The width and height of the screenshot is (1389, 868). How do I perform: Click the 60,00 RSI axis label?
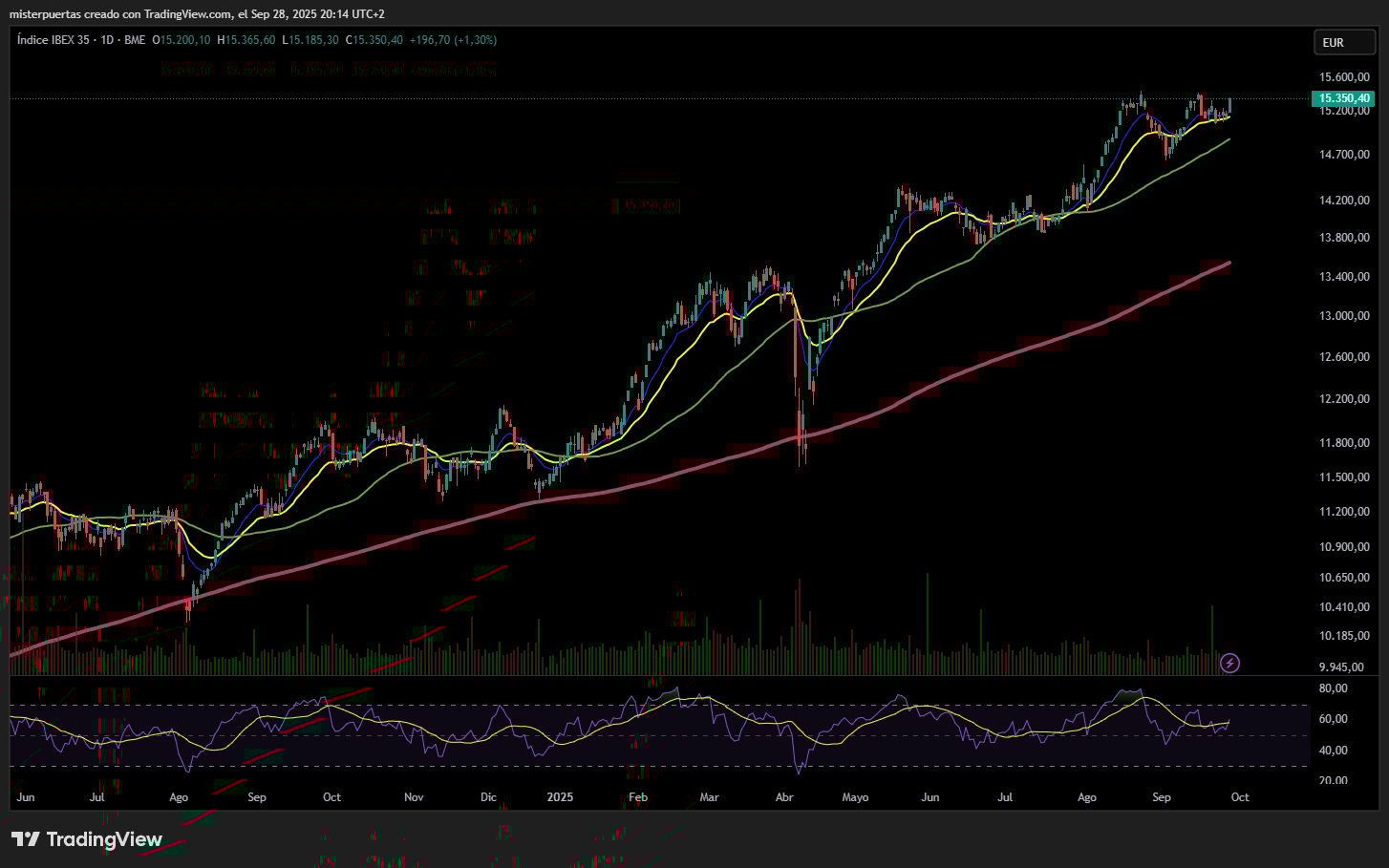coord(1334,719)
